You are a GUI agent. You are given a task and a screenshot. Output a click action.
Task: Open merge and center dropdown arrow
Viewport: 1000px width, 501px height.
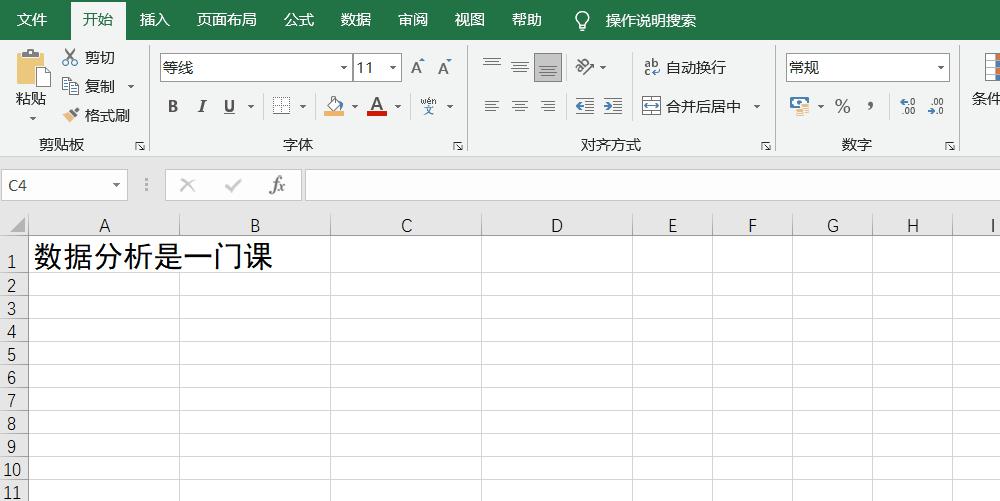pyautogui.click(x=757, y=106)
